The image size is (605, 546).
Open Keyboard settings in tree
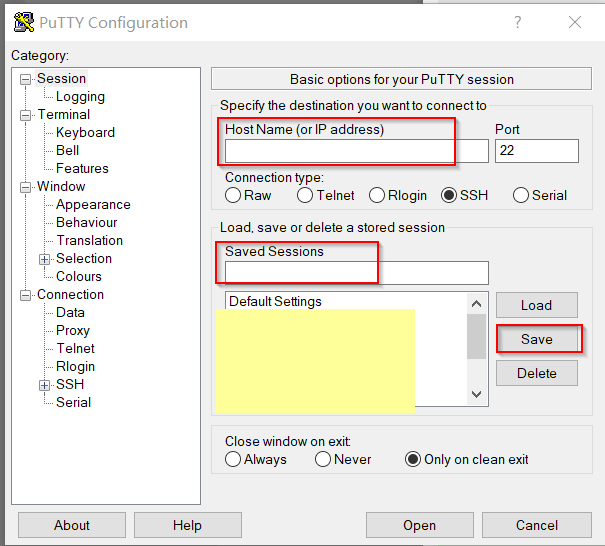pos(85,132)
